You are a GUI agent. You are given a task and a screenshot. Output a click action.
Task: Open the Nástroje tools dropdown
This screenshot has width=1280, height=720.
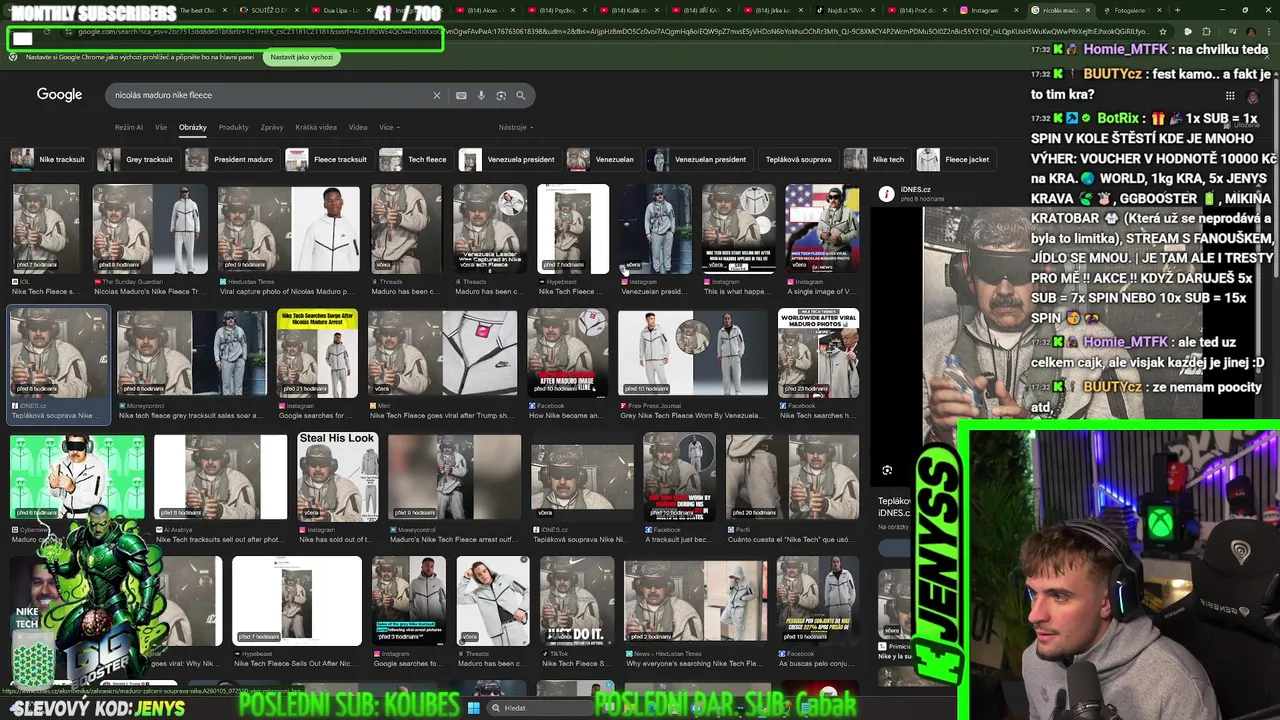(516, 127)
